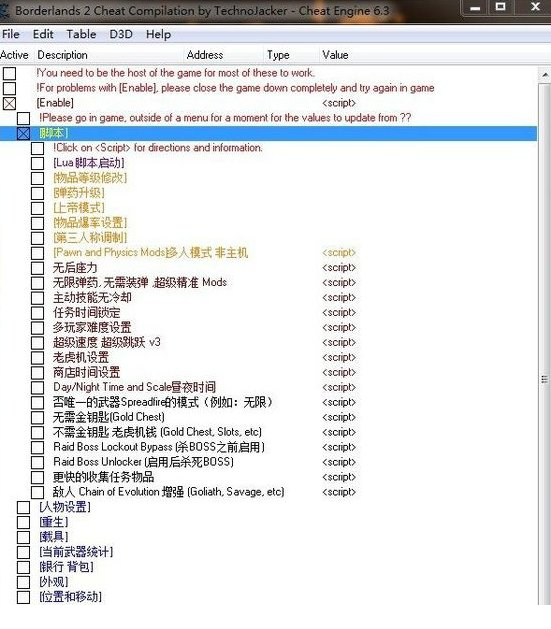
Task: Select the 'Please go in game' note row
Action: point(225,118)
